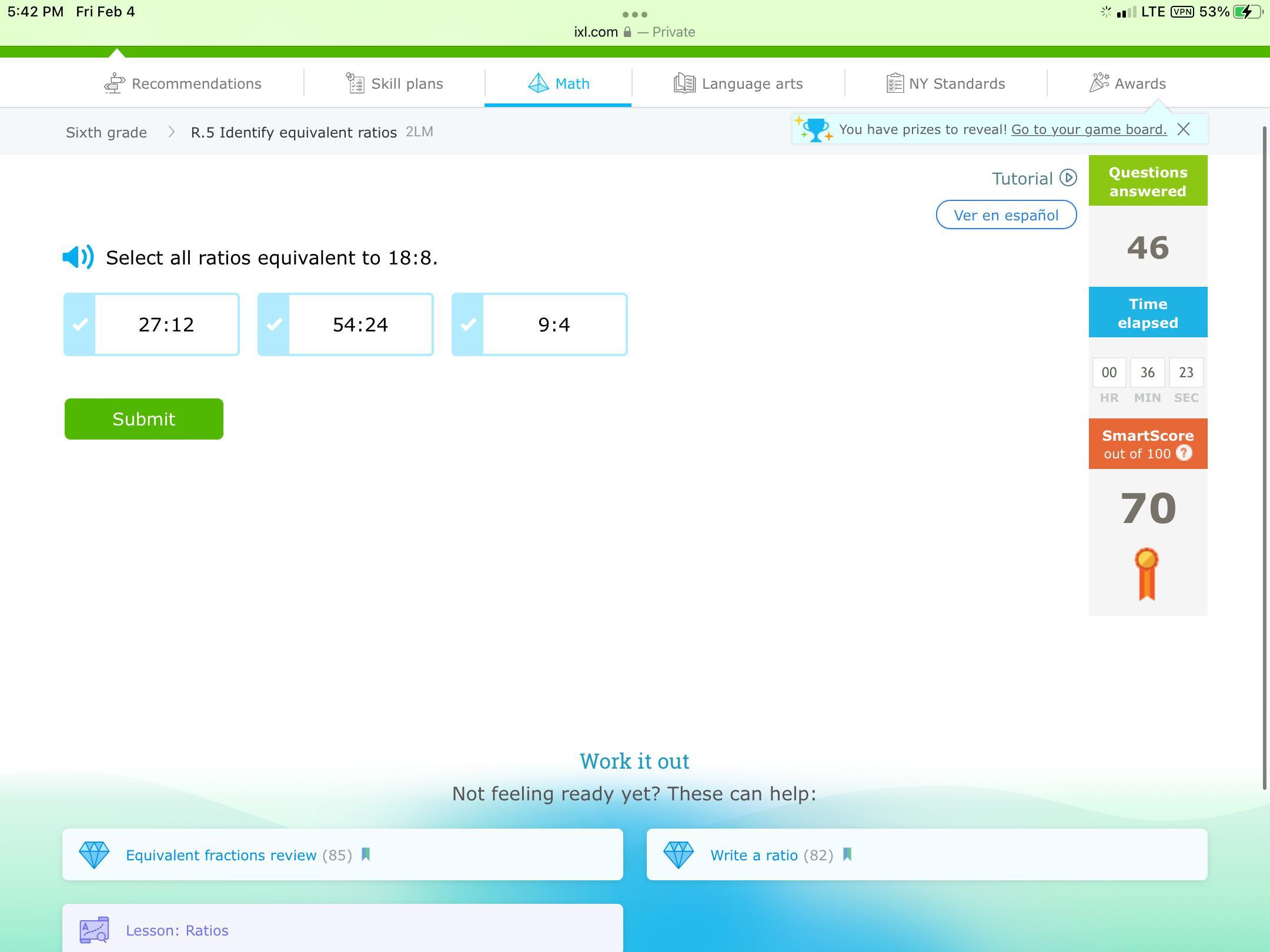
Task: Toggle the 54:24 answer checkbox
Action: coord(274,324)
